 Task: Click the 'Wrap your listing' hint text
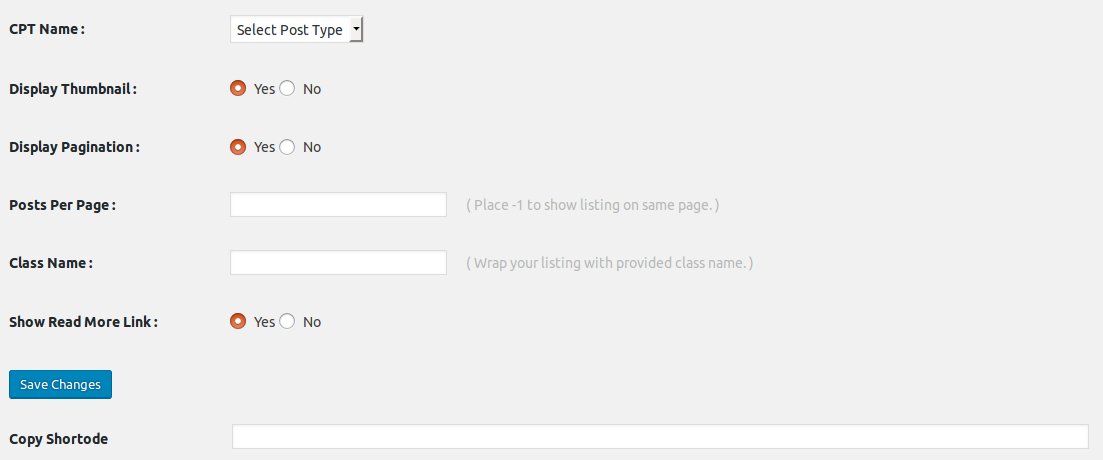point(610,263)
